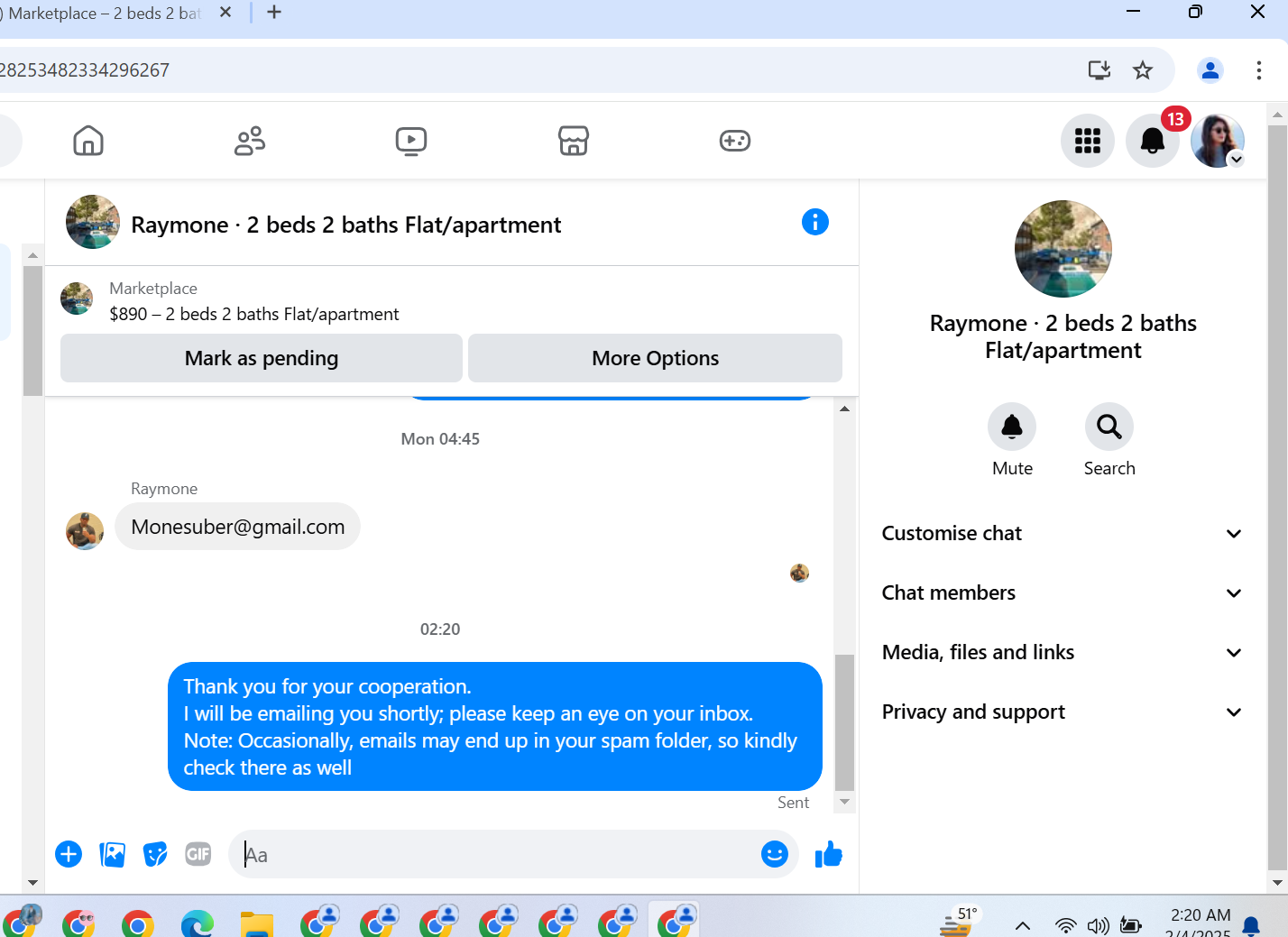The width and height of the screenshot is (1288, 937).
Task: Open the Wi-Fi network tray icon
Action: 1065,925
